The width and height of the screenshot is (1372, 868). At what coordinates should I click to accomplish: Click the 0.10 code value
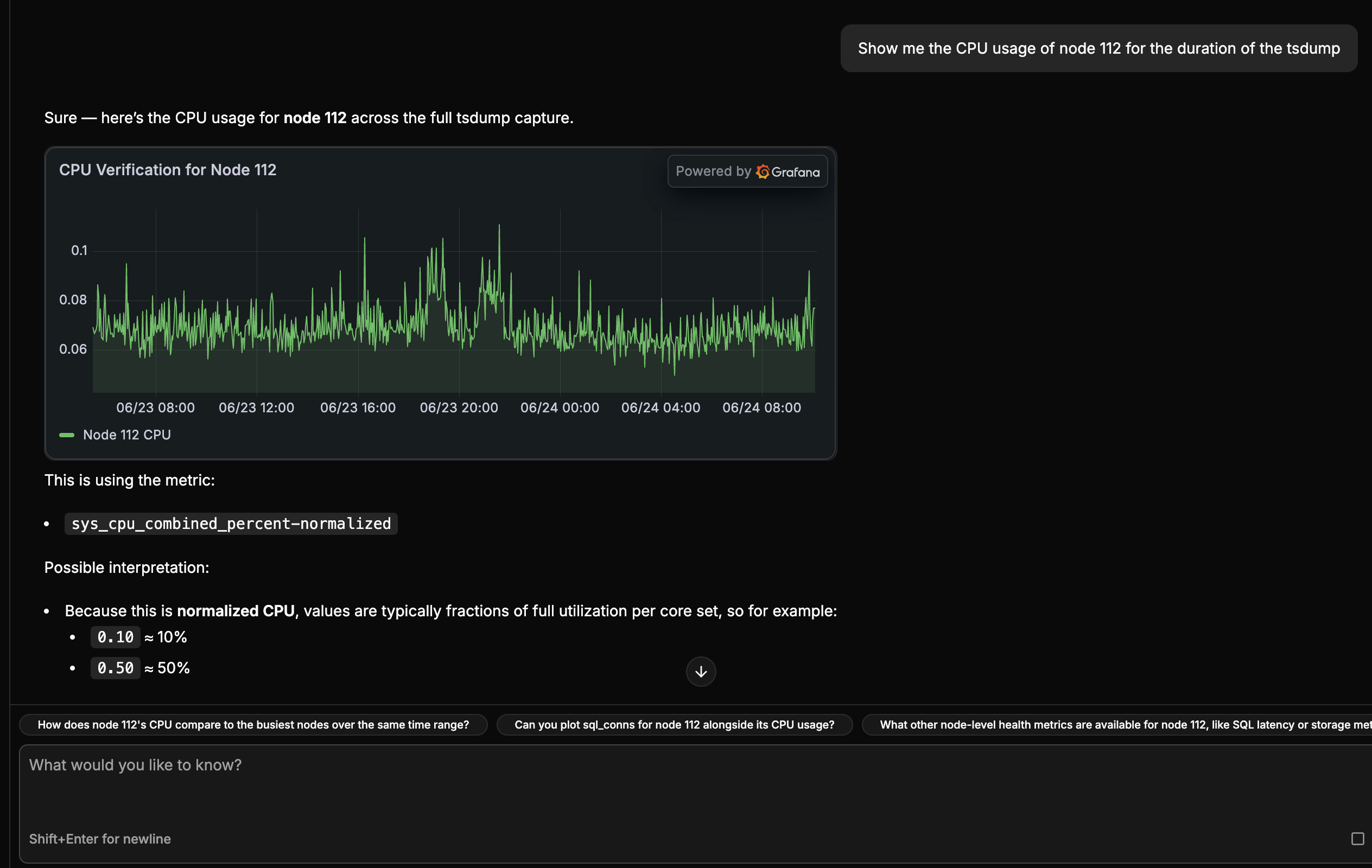115,637
